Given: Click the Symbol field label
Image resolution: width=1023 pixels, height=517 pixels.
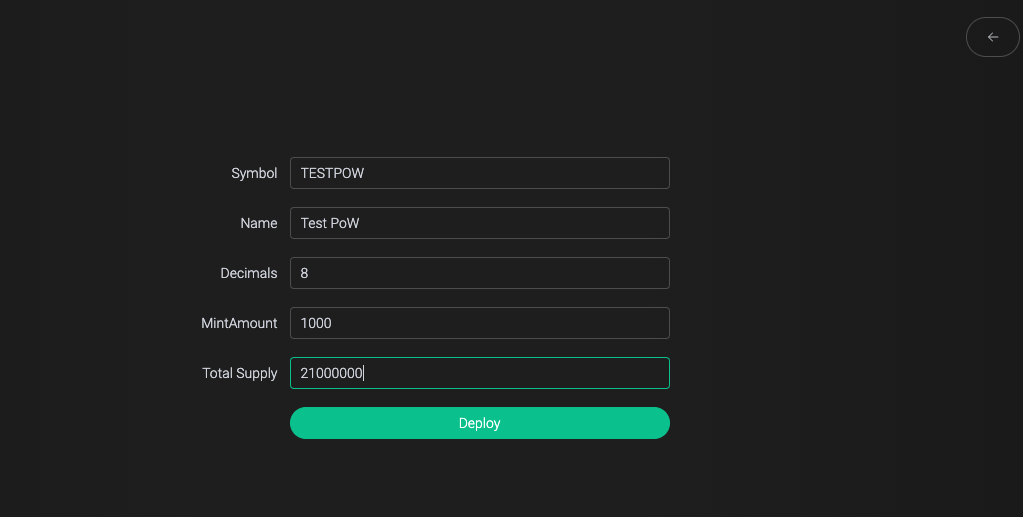Looking at the screenshot, I should coord(254,173).
